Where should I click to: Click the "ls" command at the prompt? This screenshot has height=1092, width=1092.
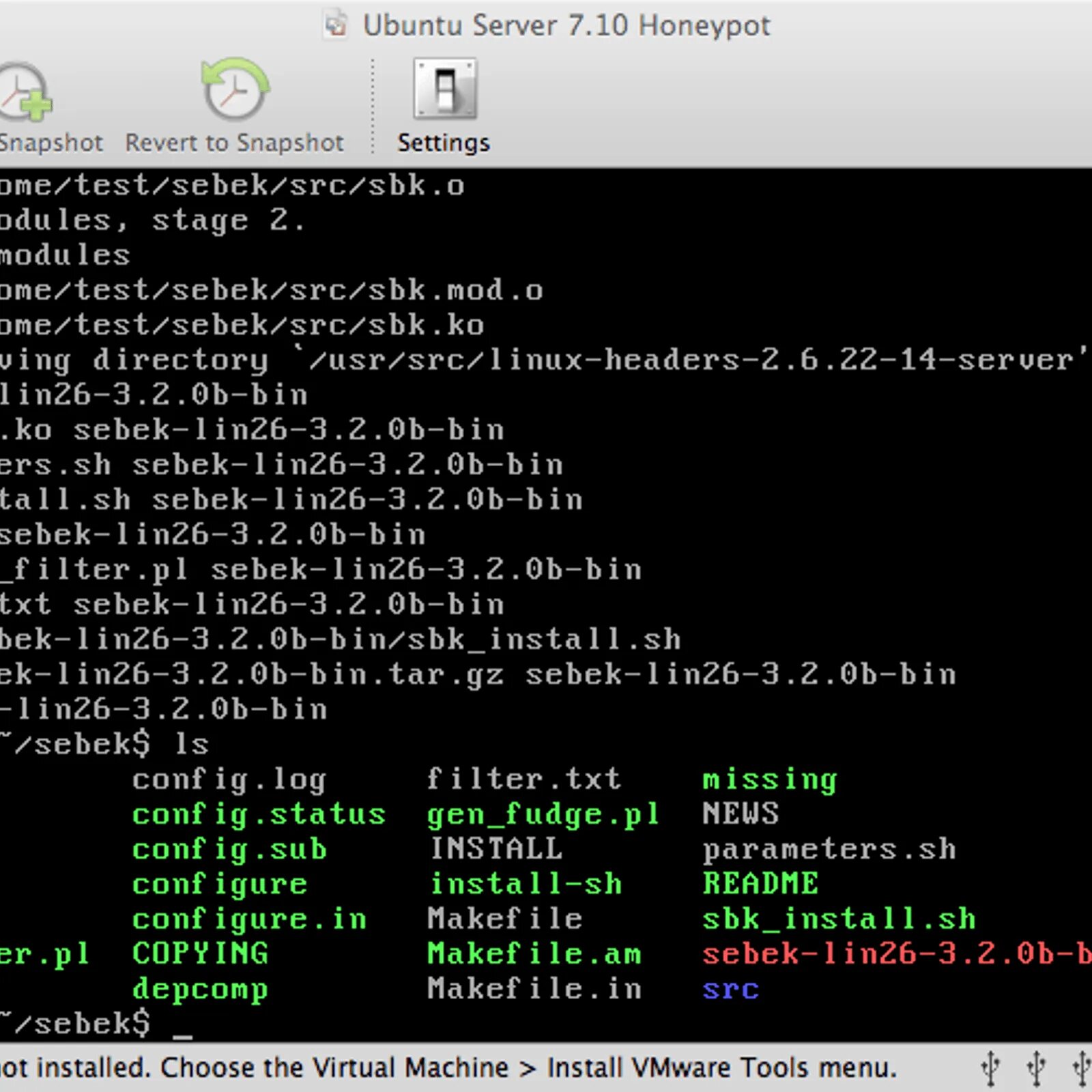tap(192, 744)
